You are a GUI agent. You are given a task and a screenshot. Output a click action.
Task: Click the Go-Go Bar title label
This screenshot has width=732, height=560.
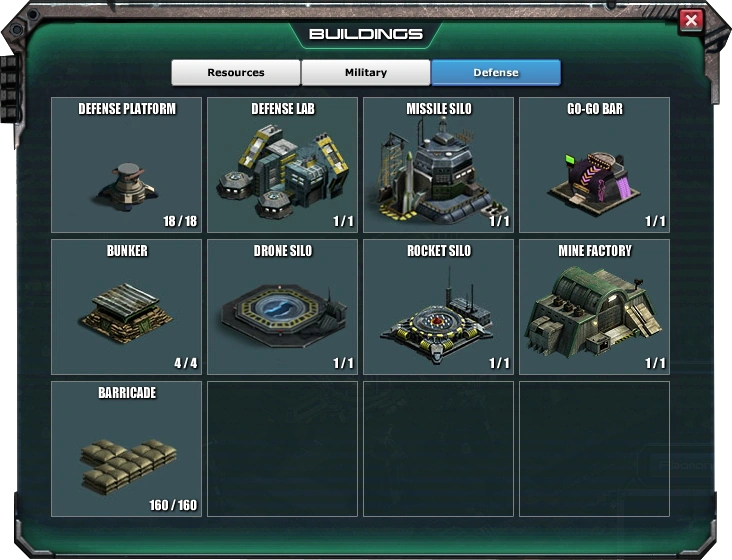[595, 109]
